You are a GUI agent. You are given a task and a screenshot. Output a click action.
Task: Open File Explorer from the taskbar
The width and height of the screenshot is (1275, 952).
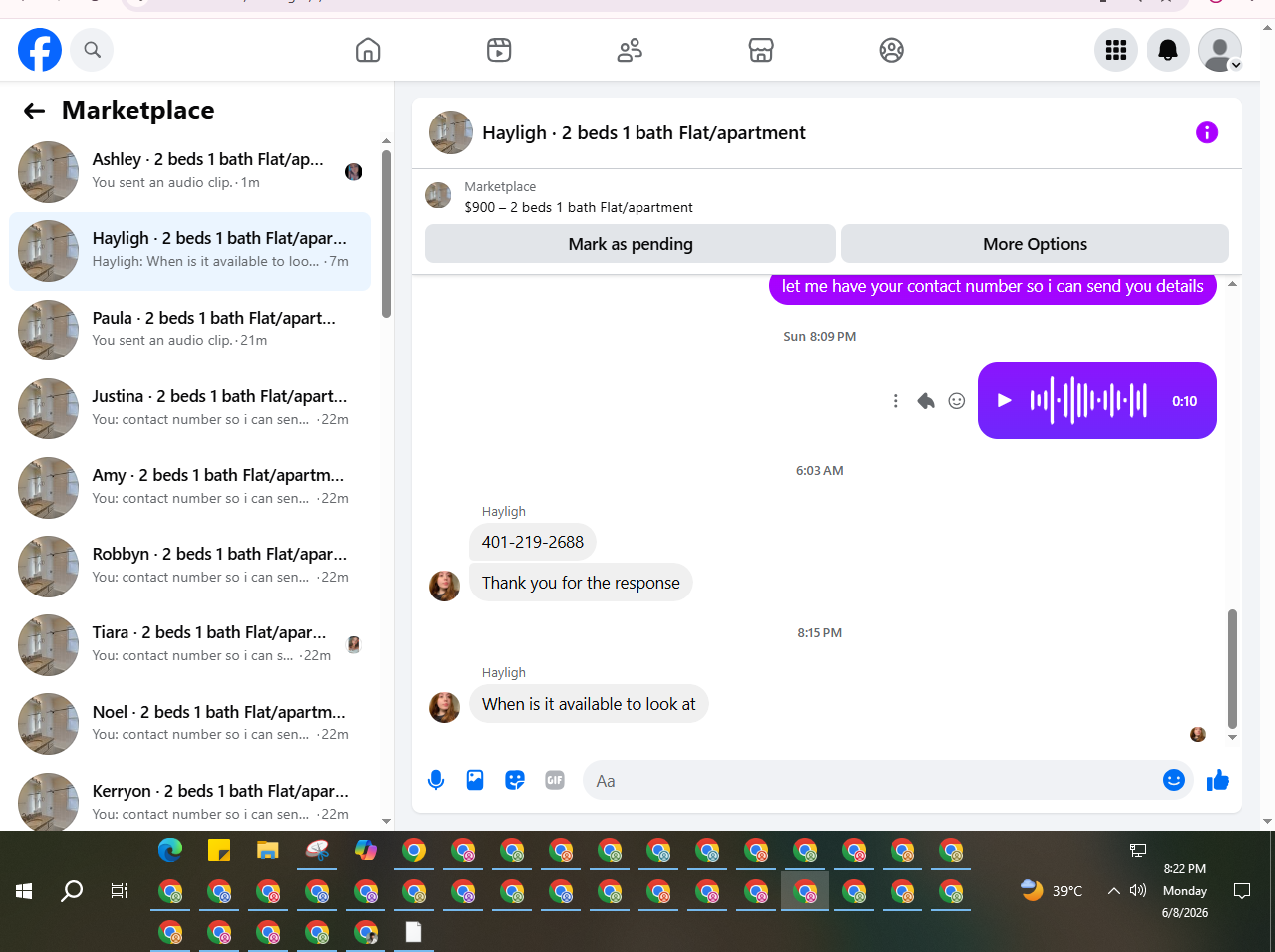[x=268, y=851]
